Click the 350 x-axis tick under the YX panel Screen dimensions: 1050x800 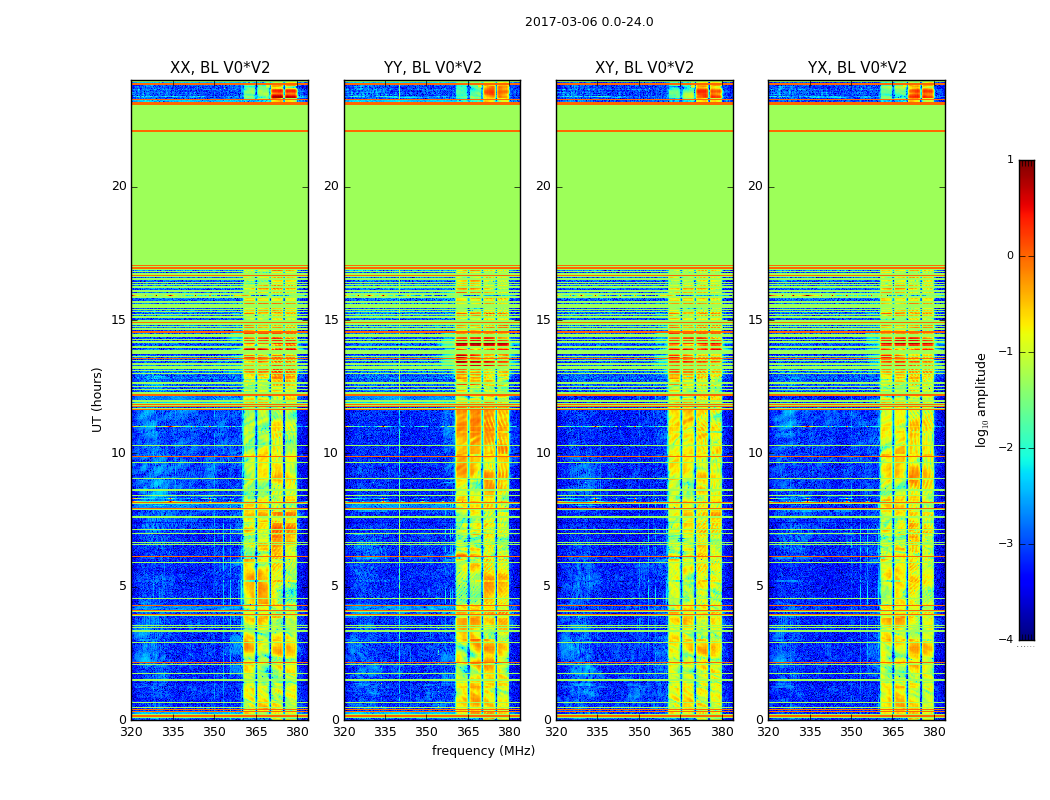click(851, 733)
